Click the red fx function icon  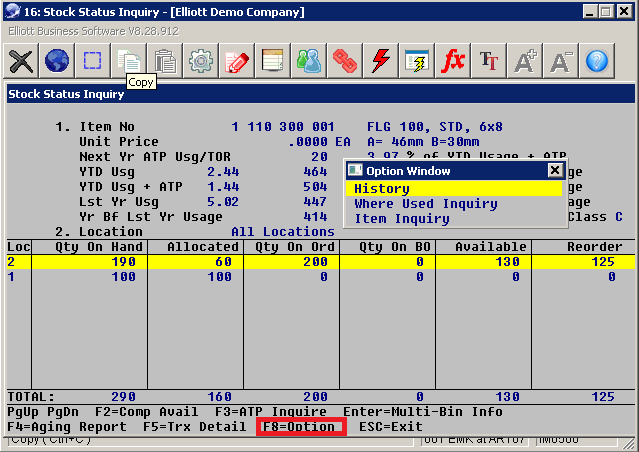pos(452,61)
